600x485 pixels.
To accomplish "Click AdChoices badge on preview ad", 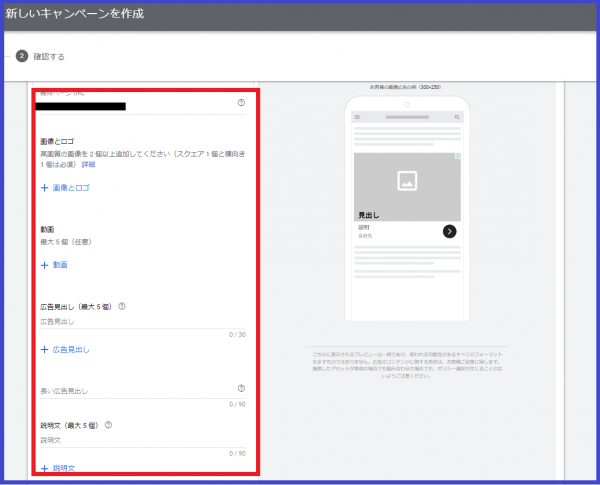I will tap(457, 157).
